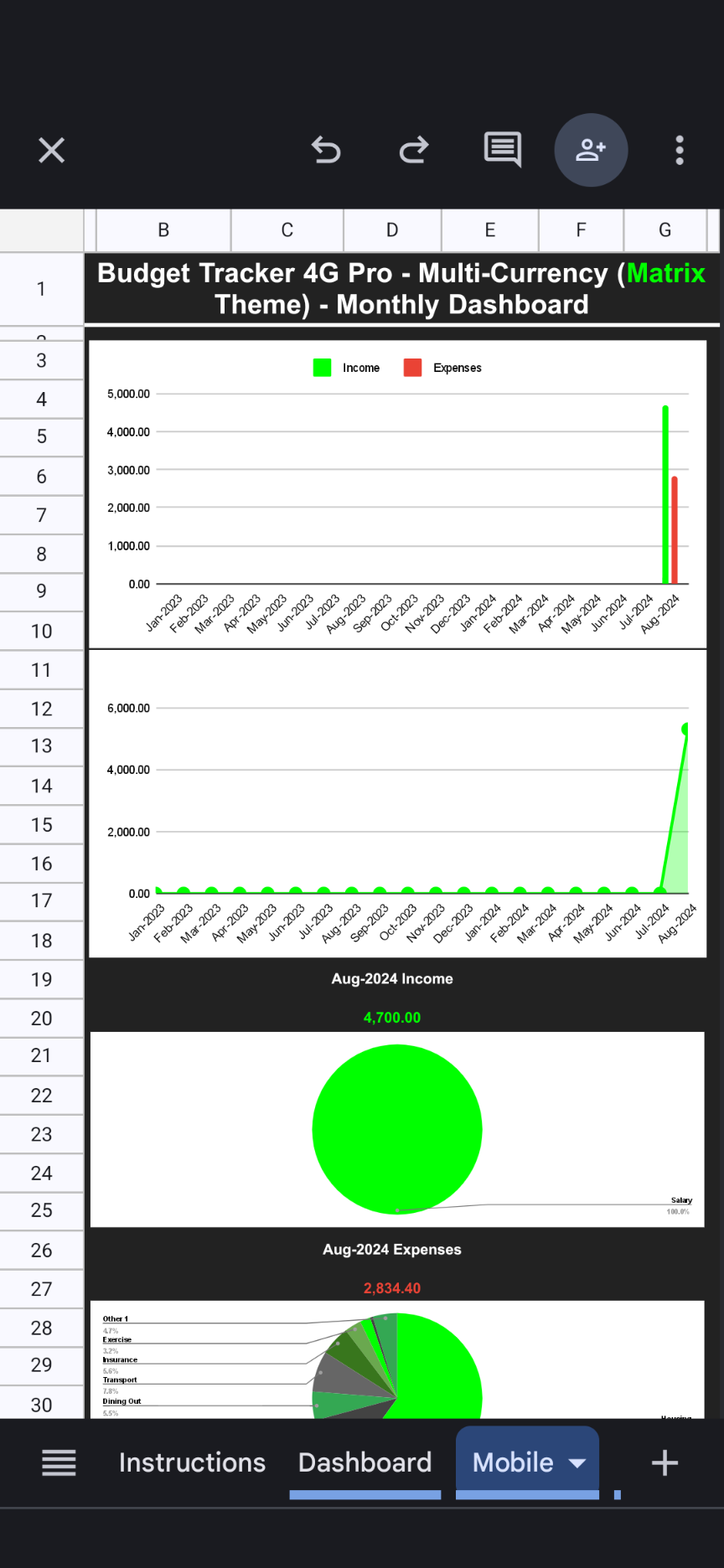
Task: Select row 10 header
Action: 41,632
